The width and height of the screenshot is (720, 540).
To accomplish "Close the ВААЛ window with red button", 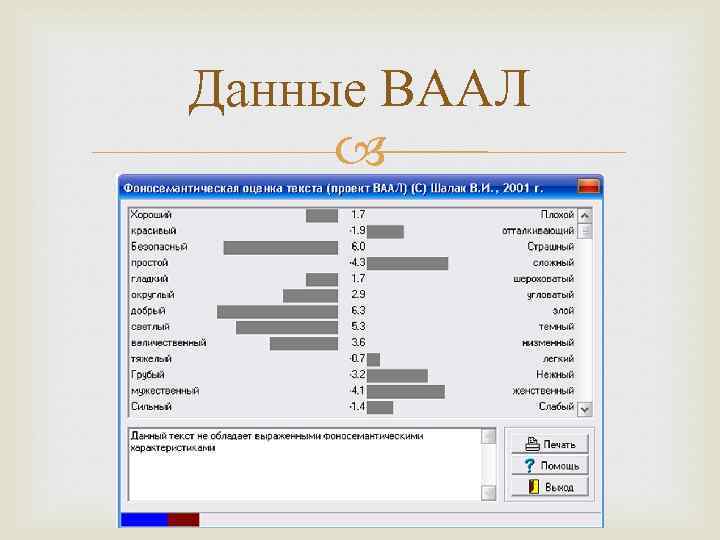I will click(588, 186).
